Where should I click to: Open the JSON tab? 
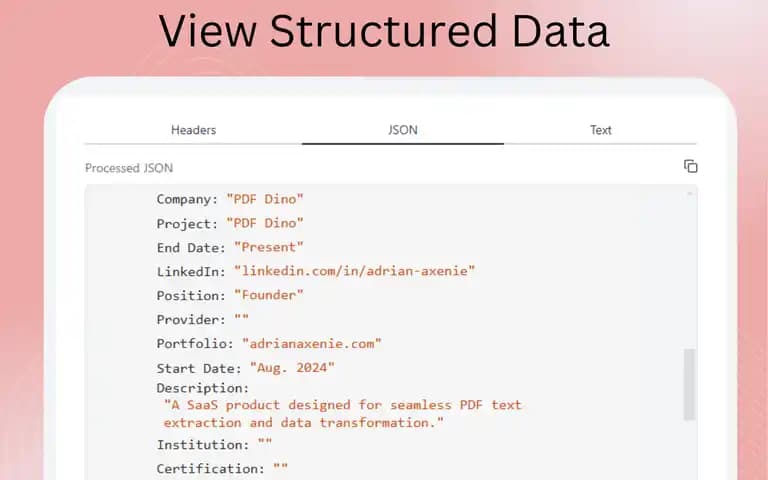[403, 130]
